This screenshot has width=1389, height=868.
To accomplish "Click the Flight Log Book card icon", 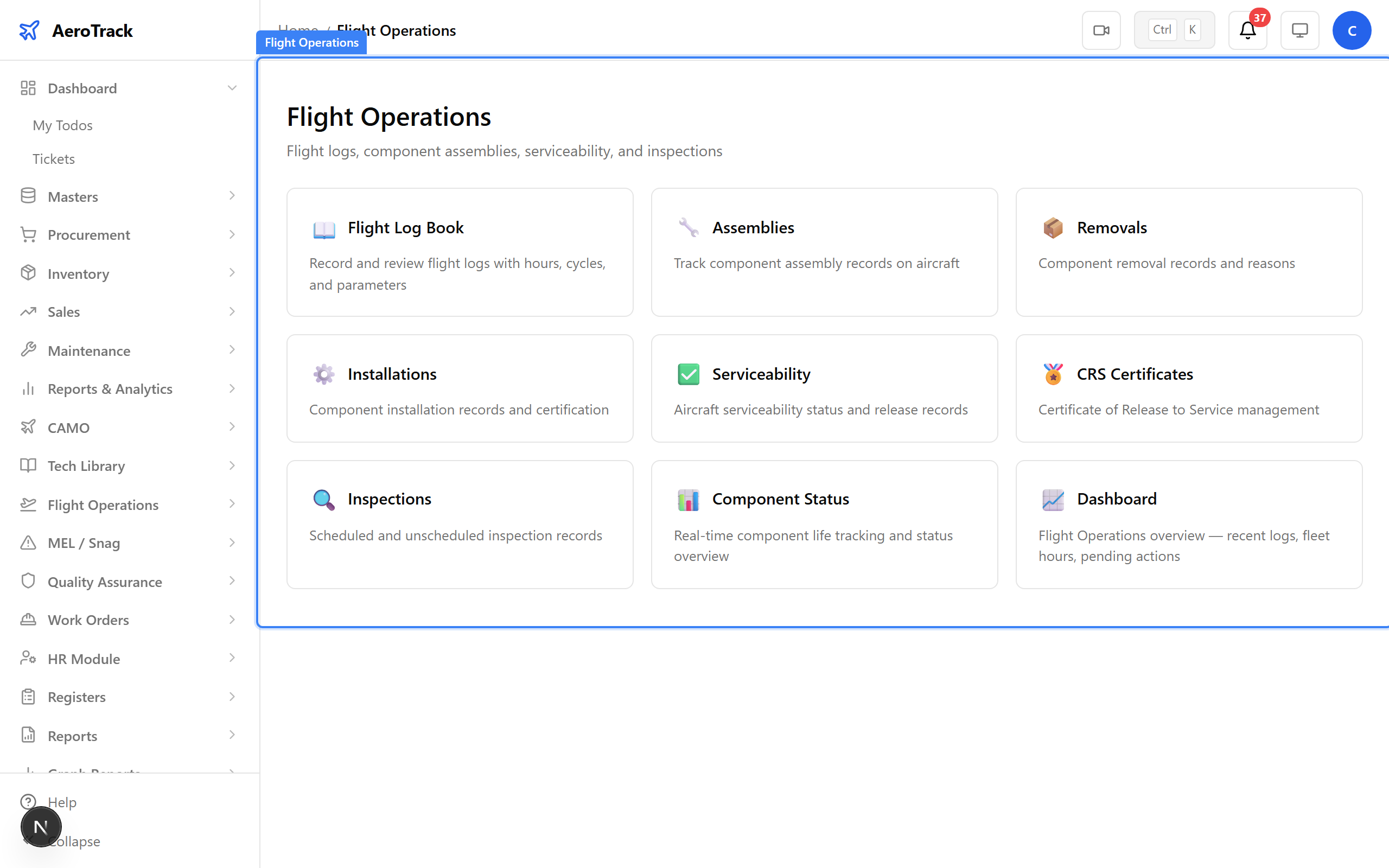I will coord(324,228).
